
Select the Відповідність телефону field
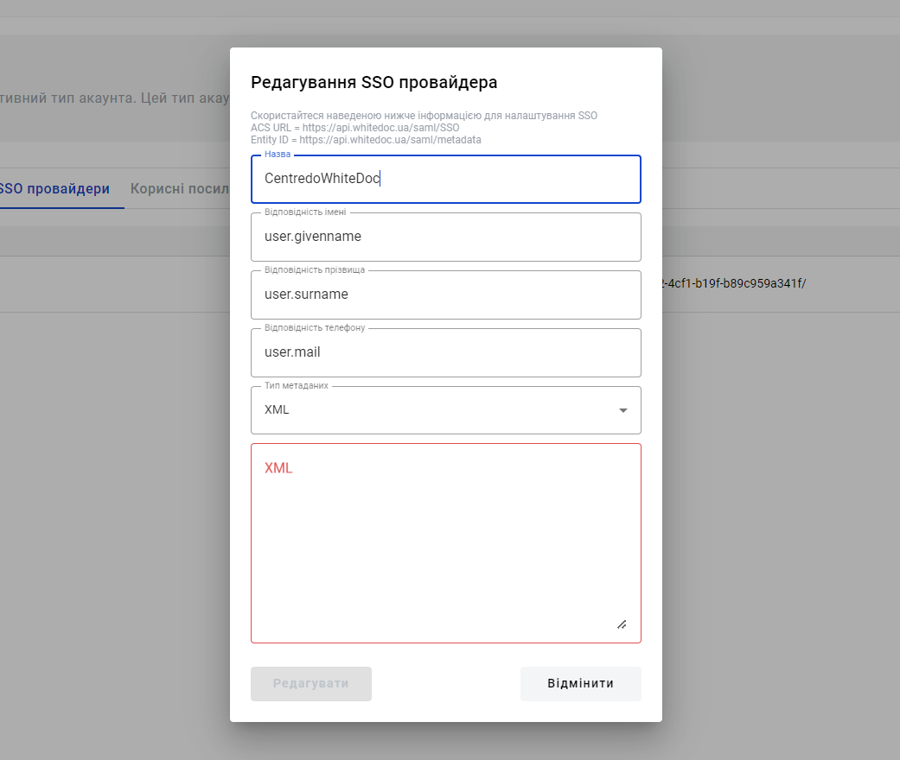445,353
